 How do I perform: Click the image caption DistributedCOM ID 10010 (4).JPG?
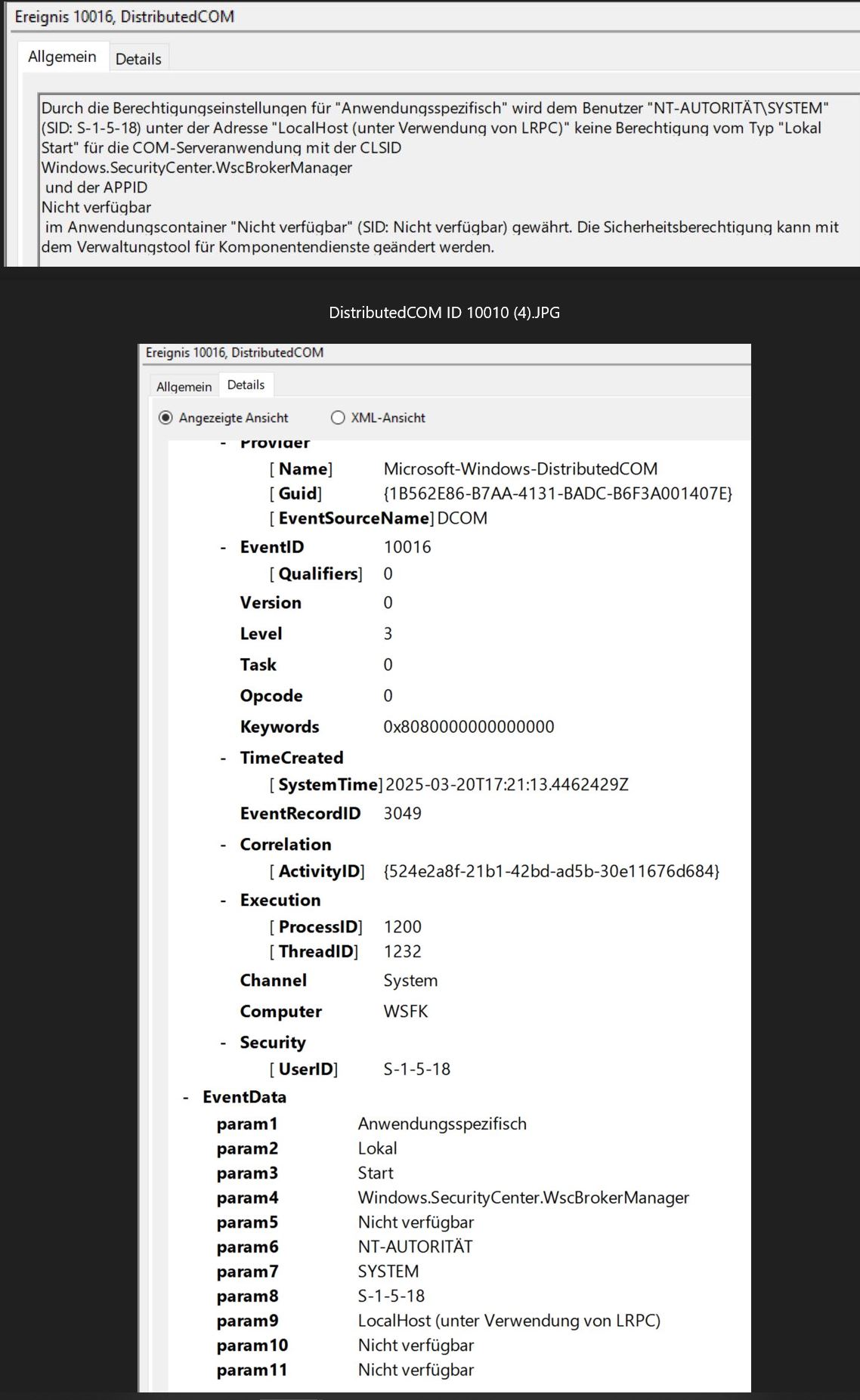click(x=444, y=312)
